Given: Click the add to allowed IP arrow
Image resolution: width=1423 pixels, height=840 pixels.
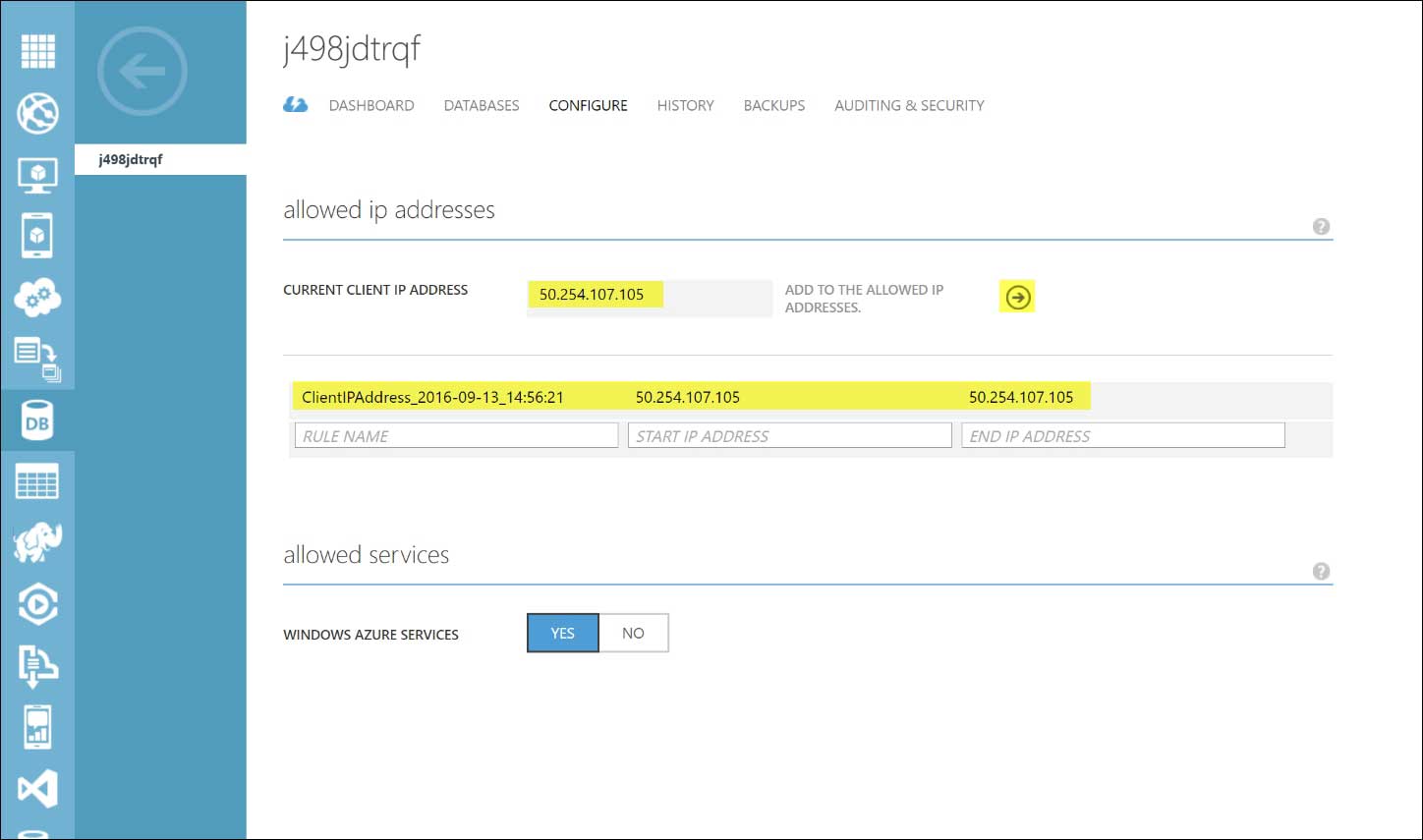Looking at the screenshot, I should click(x=1016, y=296).
